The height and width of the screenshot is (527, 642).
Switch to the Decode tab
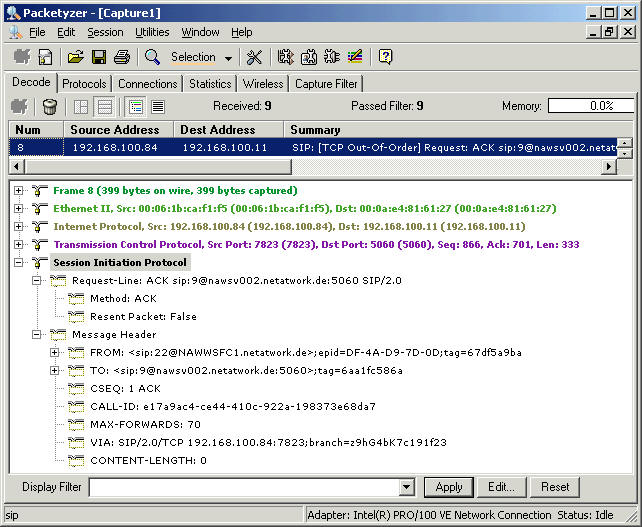point(31,82)
